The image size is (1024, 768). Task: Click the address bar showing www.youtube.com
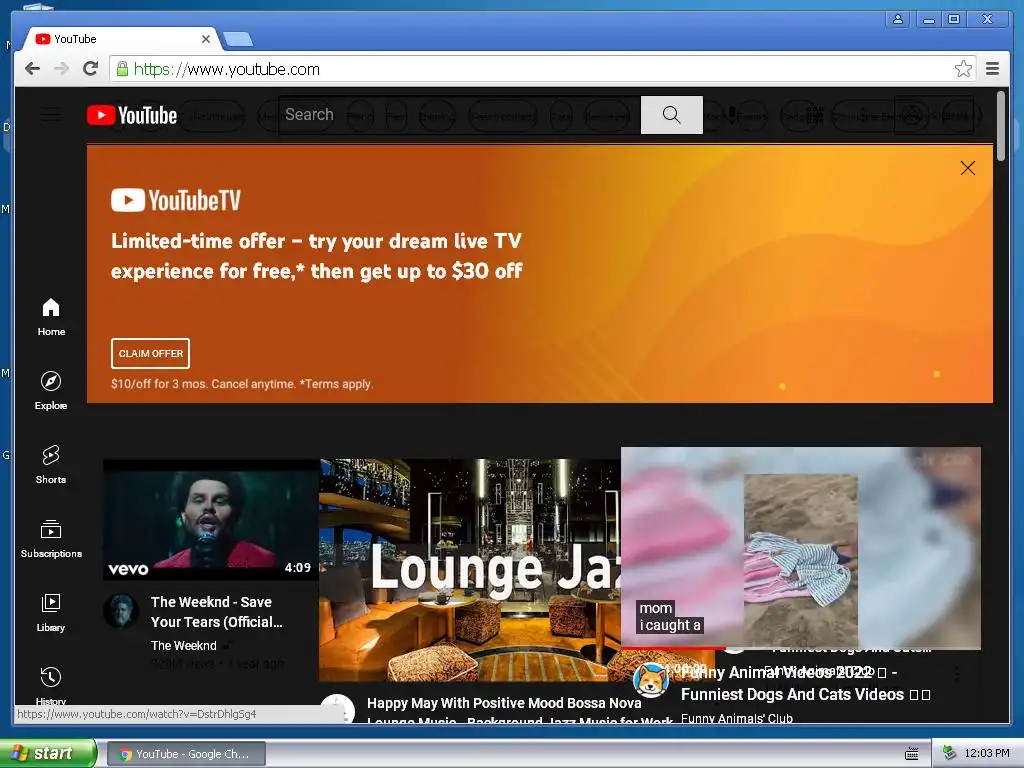pyautogui.click(x=542, y=69)
